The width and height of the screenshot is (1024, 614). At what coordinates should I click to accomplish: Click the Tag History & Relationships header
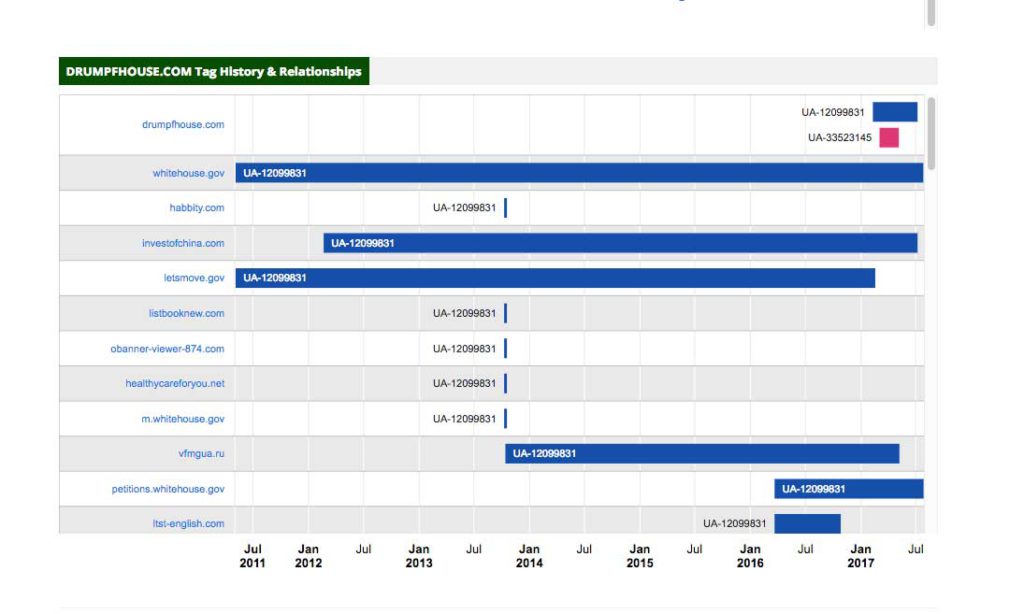tap(214, 71)
